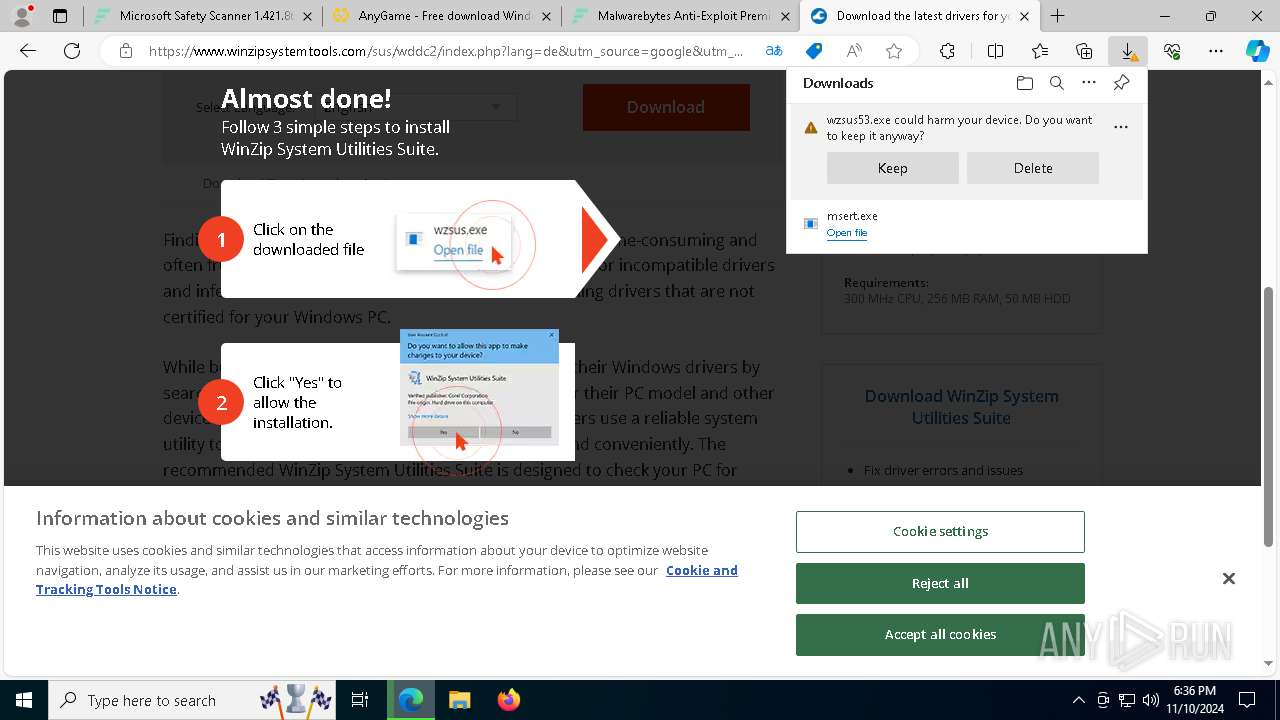Toggle split screen view
1280x720 pixels.
[995, 51]
